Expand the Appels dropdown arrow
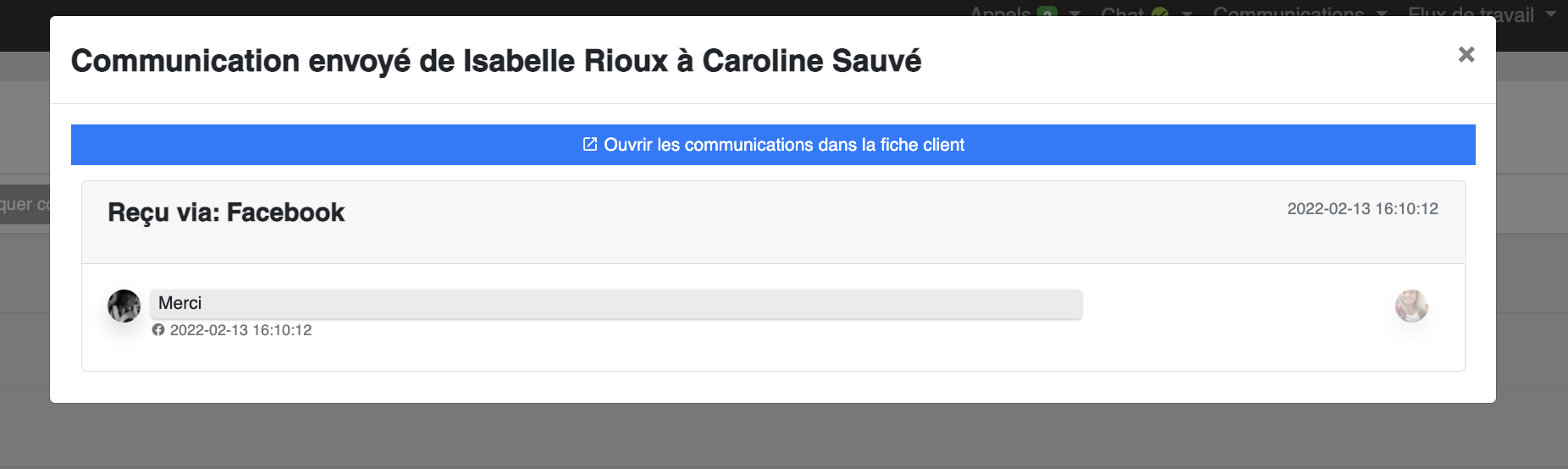 [x=1075, y=14]
